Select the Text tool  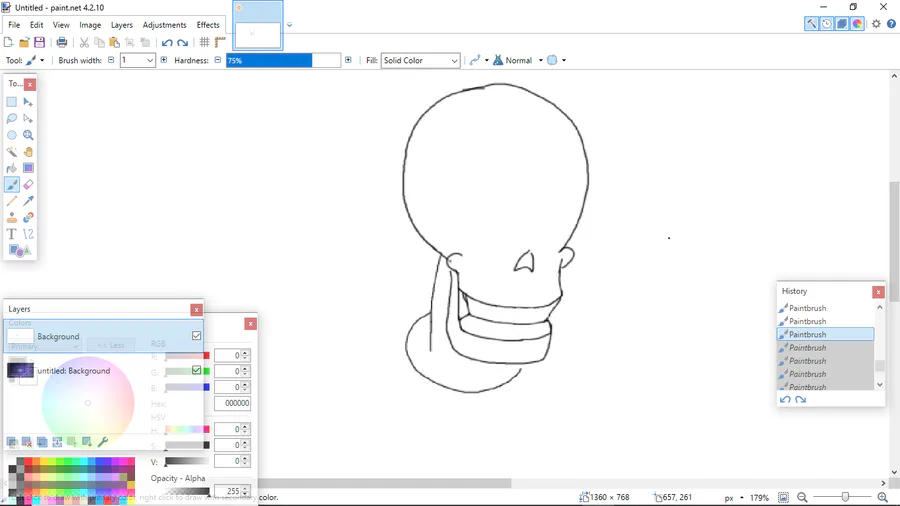(11, 234)
